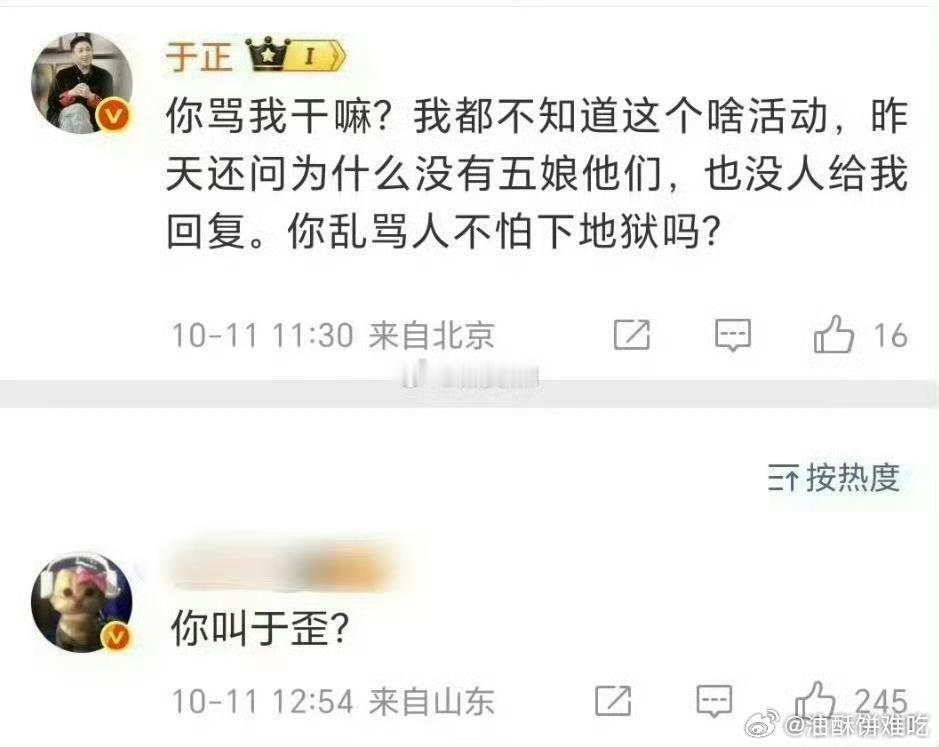
Task: Click the 10-11 12:54 来自山东 timestamp
Action: click(333, 701)
